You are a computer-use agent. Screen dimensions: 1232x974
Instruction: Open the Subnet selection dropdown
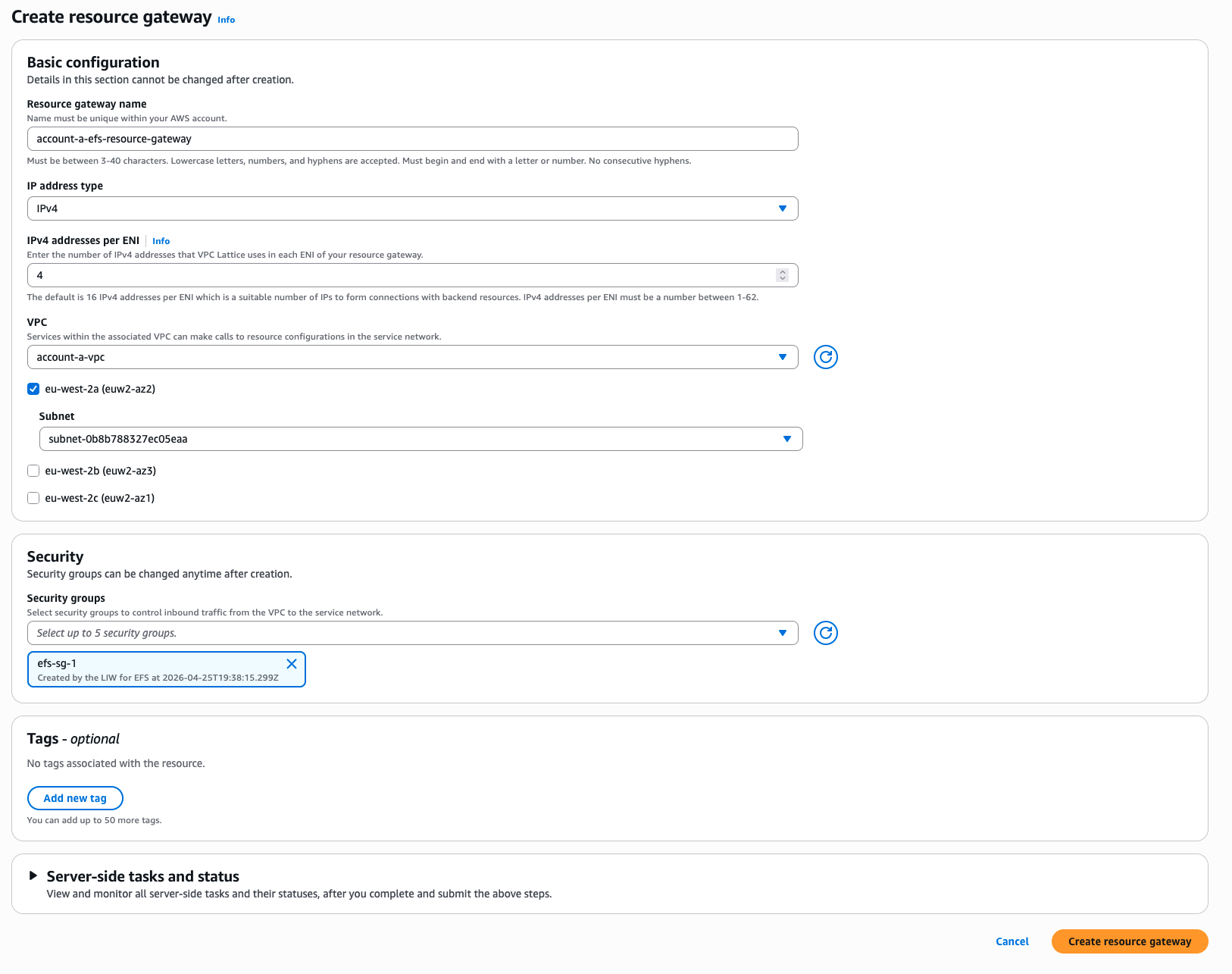(x=421, y=439)
